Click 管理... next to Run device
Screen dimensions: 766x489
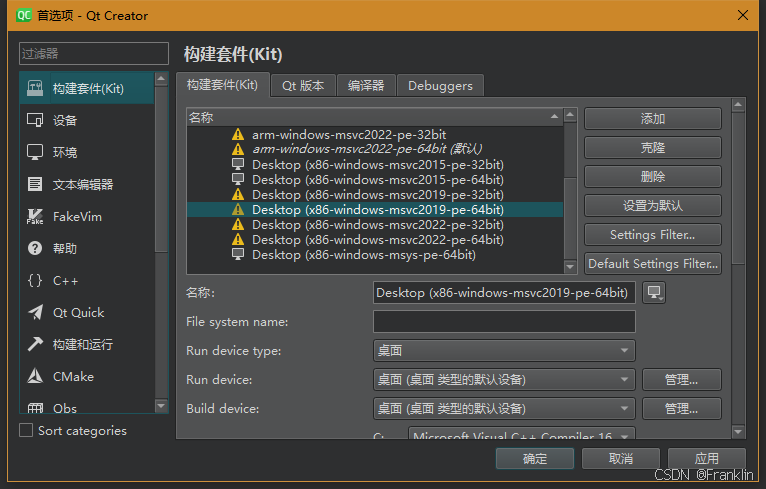pos(681,380)
